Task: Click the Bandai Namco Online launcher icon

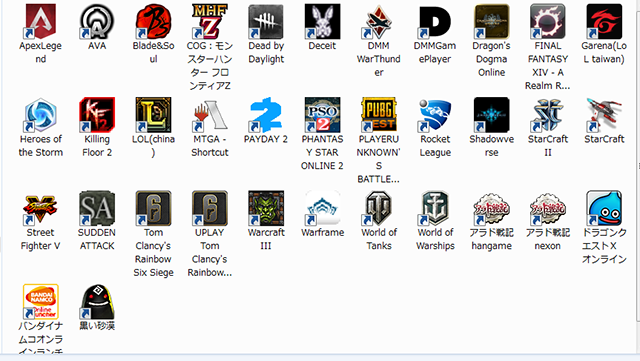Action: tap(40, 302)
